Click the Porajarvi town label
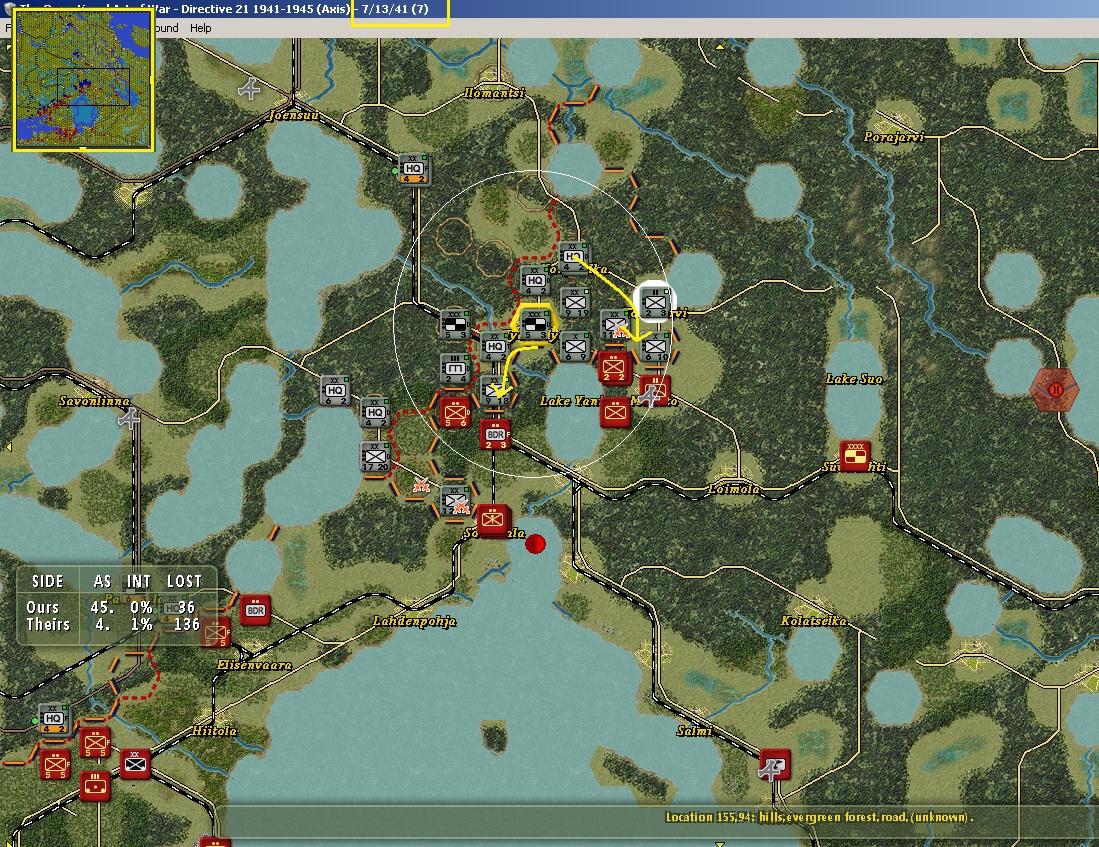 [894, 137]
